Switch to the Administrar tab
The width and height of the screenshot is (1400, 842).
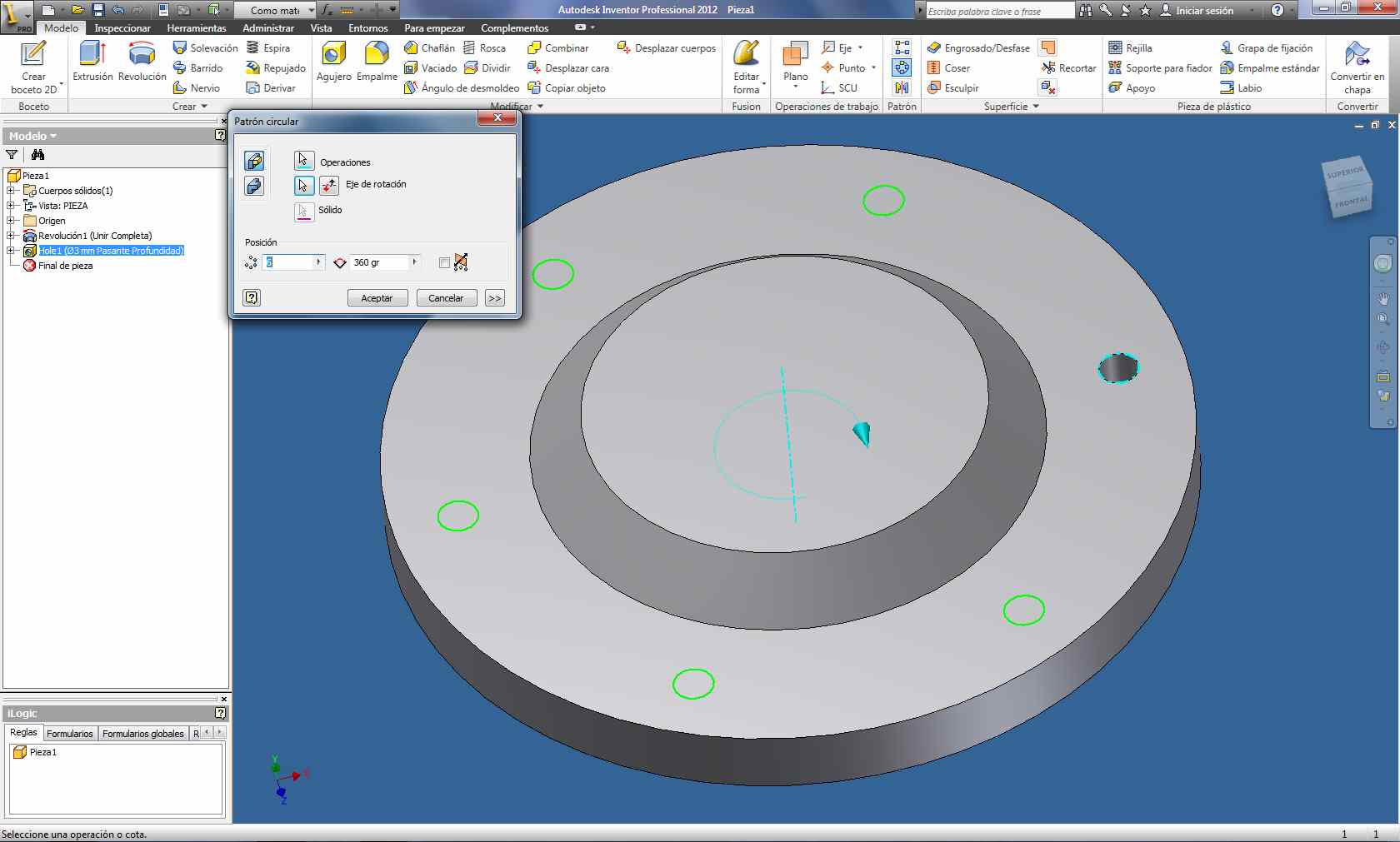coord(268,28)
